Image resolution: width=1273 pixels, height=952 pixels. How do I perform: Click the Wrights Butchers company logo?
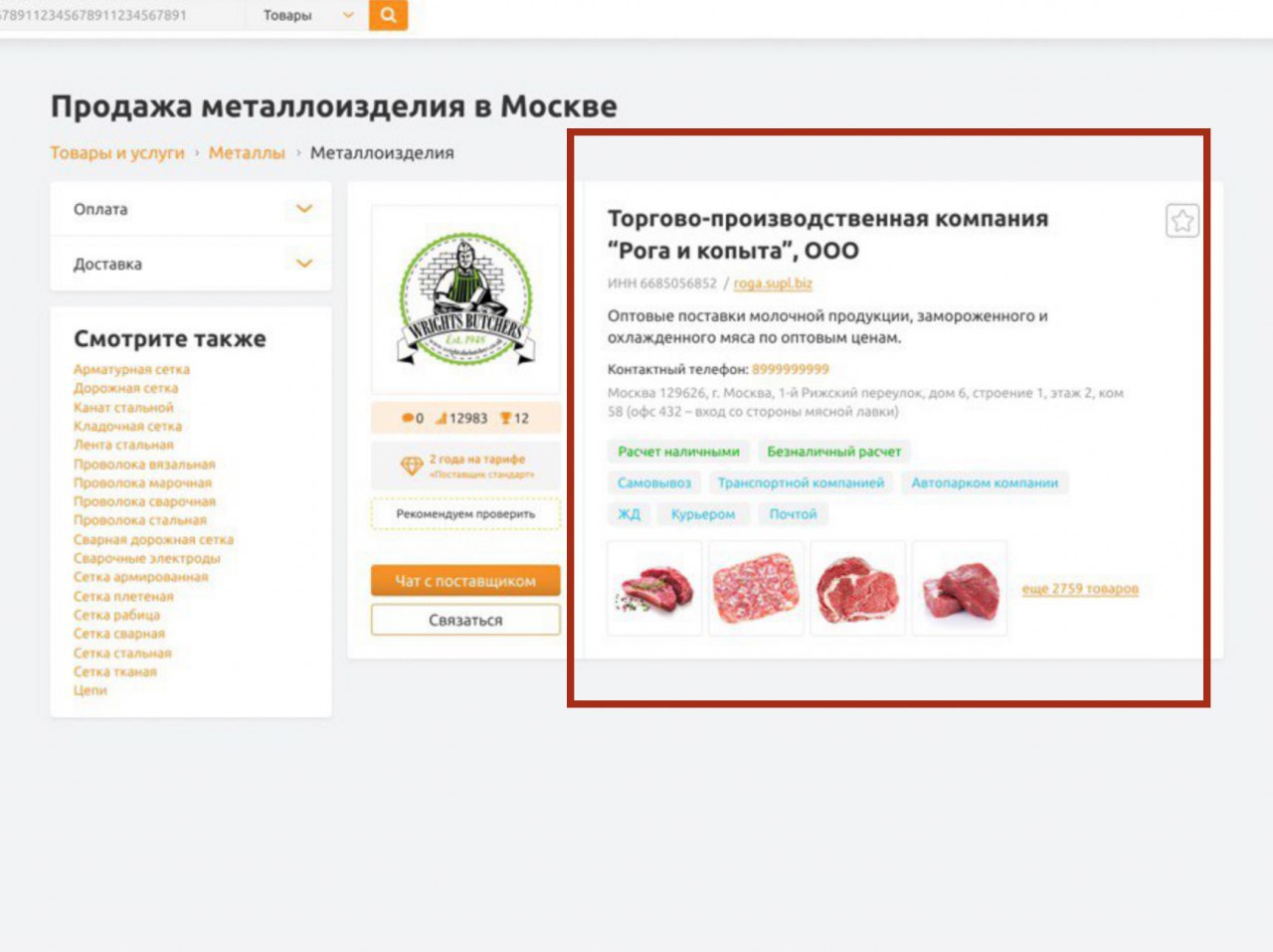[x=465, y=299]
